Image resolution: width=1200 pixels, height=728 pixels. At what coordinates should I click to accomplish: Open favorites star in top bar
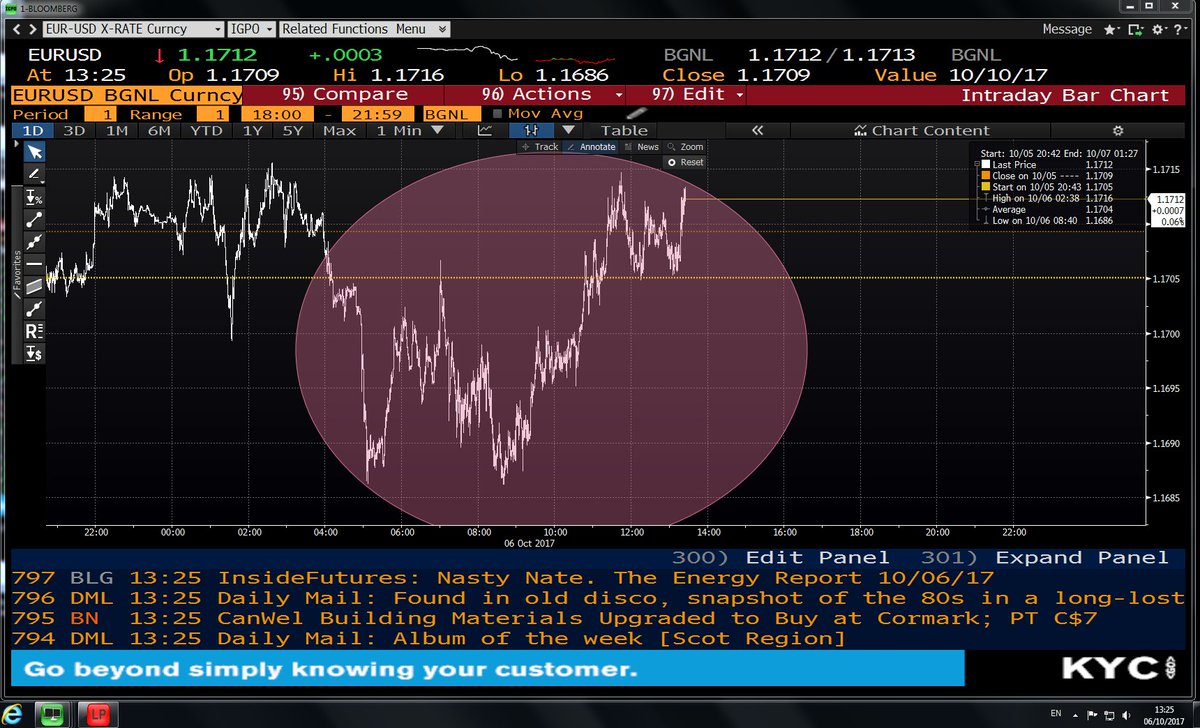point(1112,29)
